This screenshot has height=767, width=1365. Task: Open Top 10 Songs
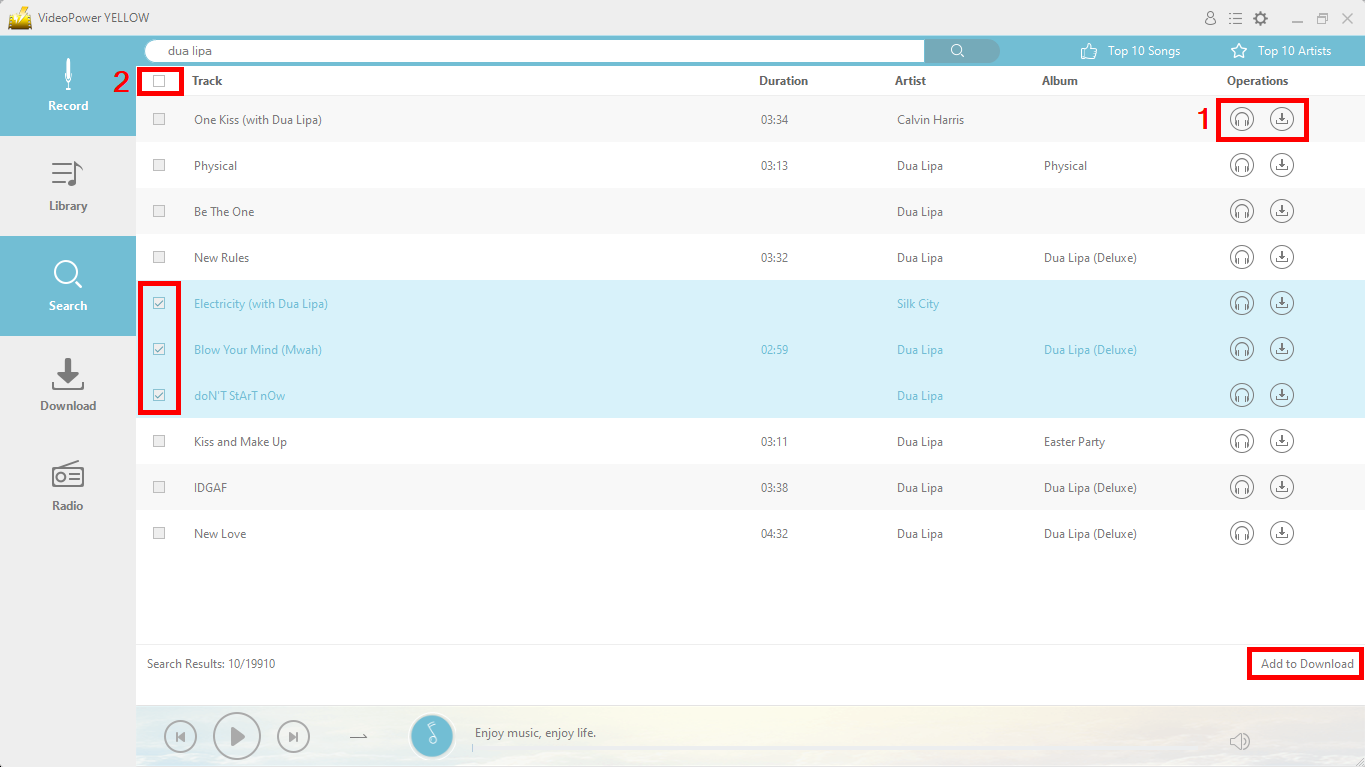pos(1130,50)
